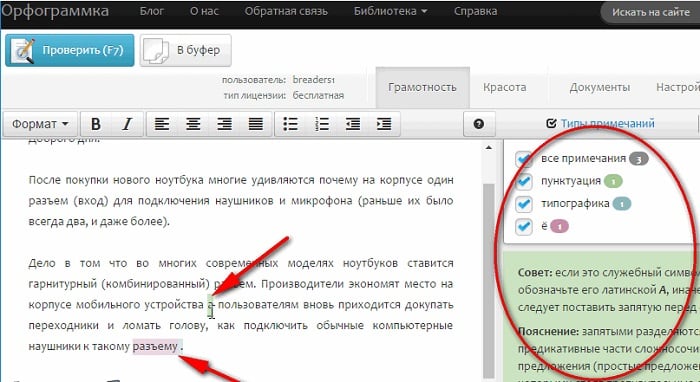Image resolution: width=700 pixels, height=382 pixels.
Task: Justify the text
Action: (255, 124)
